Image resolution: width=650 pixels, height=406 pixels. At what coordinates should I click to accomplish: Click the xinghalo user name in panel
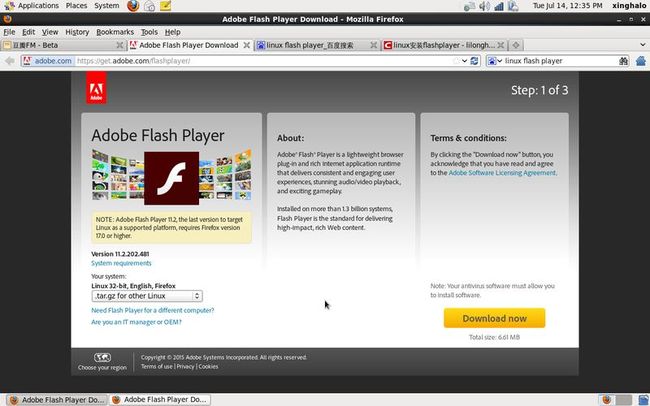629,5
